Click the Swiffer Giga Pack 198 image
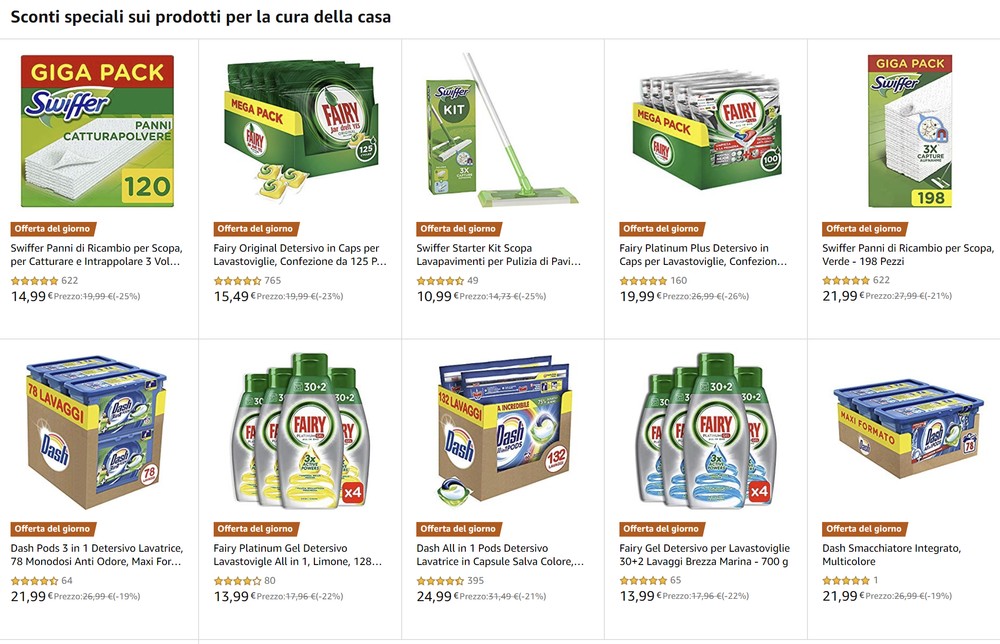The width and height of the screenshot is (1000, 644). point(909,131)
